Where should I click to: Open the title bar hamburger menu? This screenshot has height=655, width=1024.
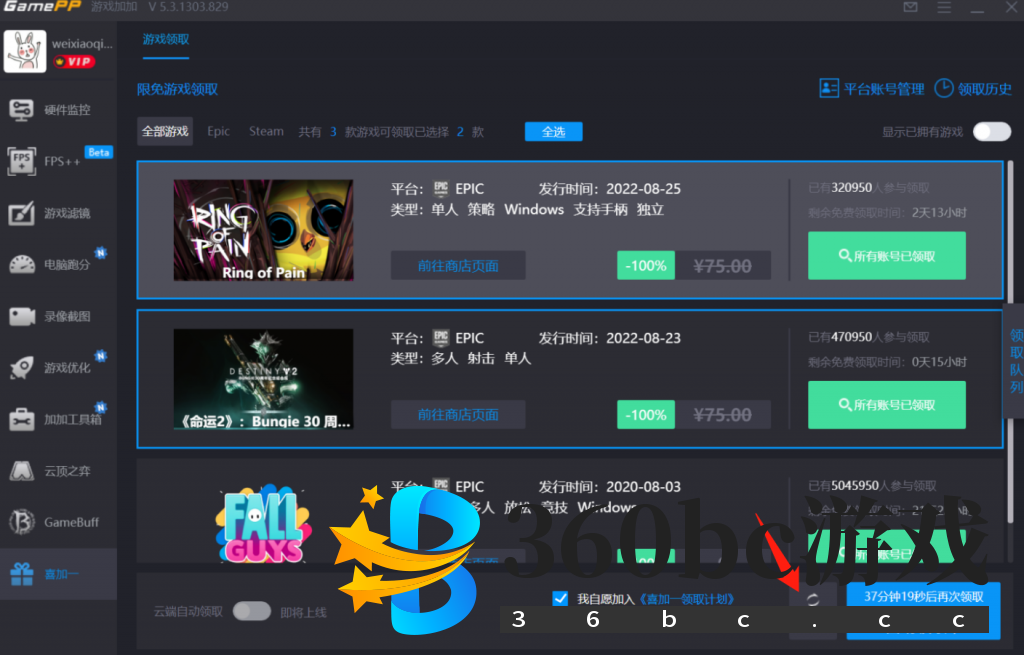[944, 8]
